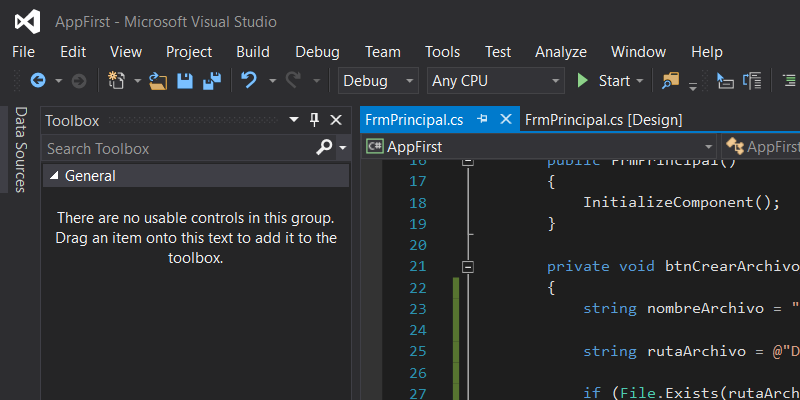Save the current file with Save icon
The image size is (800, 400).
[x=185, y=81]
